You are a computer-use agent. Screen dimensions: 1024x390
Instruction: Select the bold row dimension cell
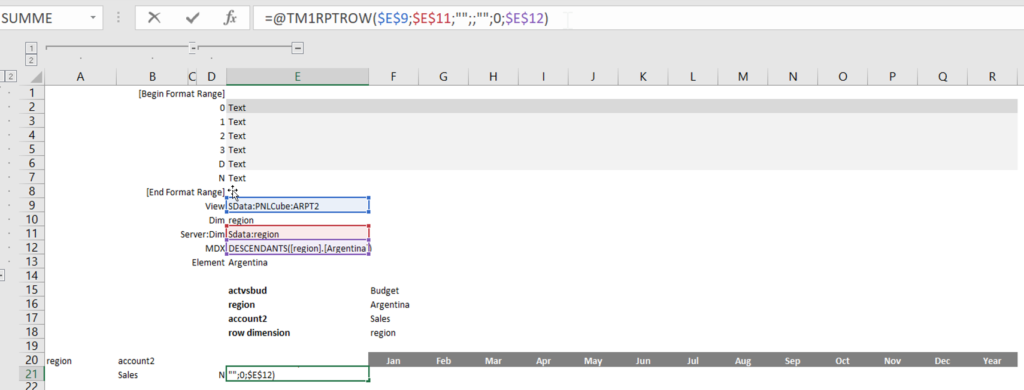click(x=297, y=333)
